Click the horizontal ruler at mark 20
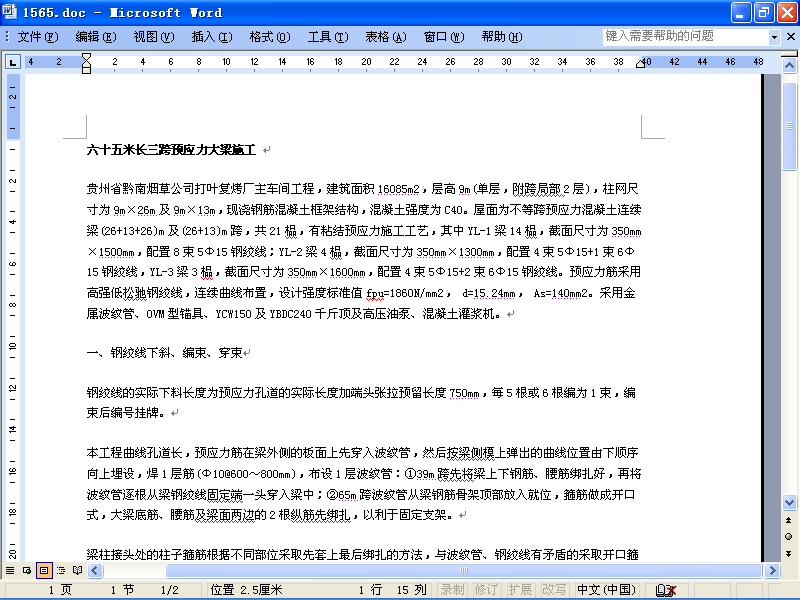The width and height of the screenshot is (800, 600). 366,62
